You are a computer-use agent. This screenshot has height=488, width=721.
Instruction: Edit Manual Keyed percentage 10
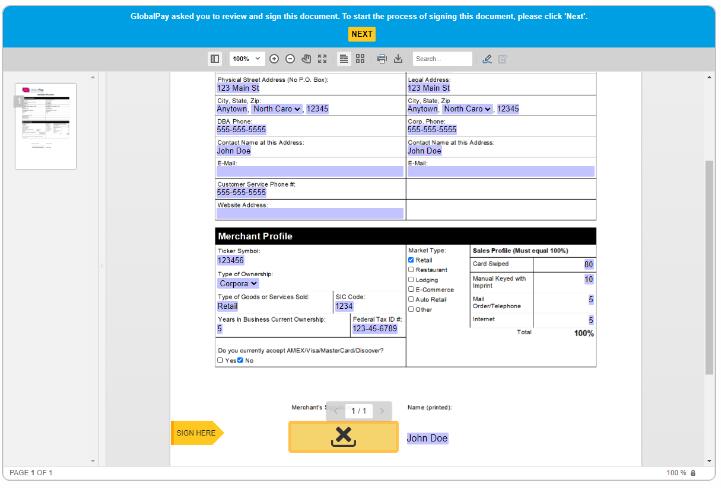[x=589, y=280]
